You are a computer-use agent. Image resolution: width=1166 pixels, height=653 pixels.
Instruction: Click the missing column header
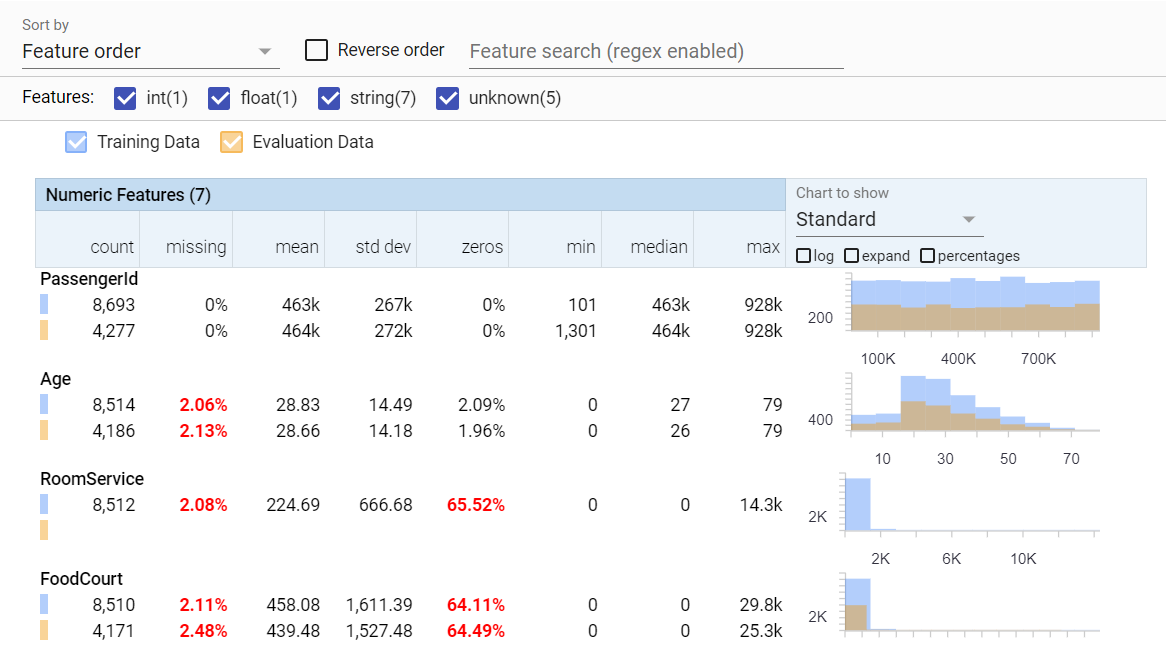click(x=196, y=247)
